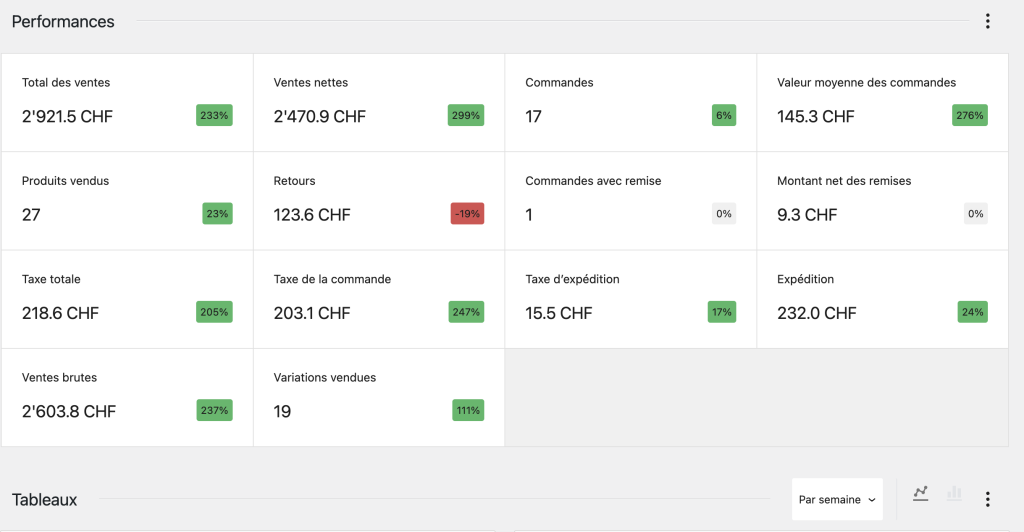Open the Retours summary tile
This screenshot has height=532, width=1024.
pyautogui.click(x=379, y=200)
